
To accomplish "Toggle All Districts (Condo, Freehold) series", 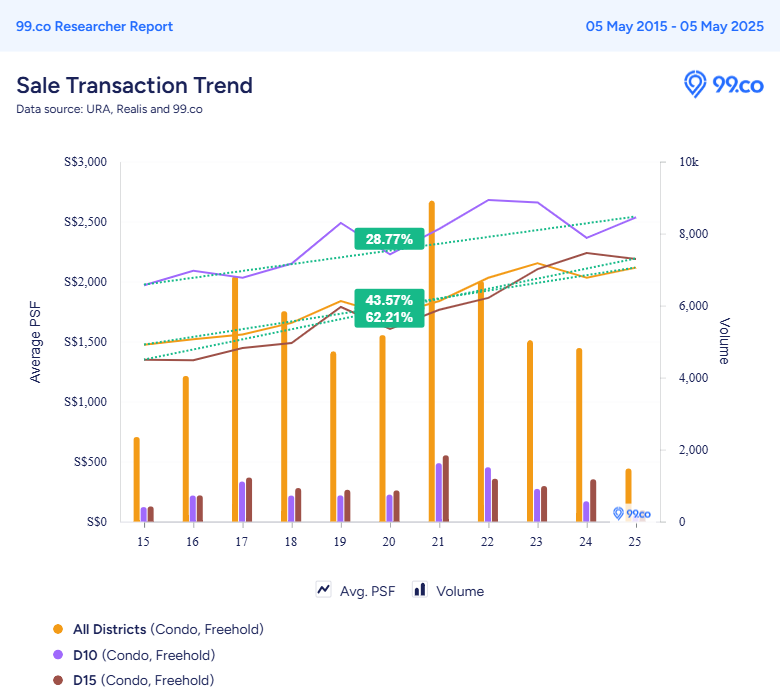I will [x=168, y=629].
